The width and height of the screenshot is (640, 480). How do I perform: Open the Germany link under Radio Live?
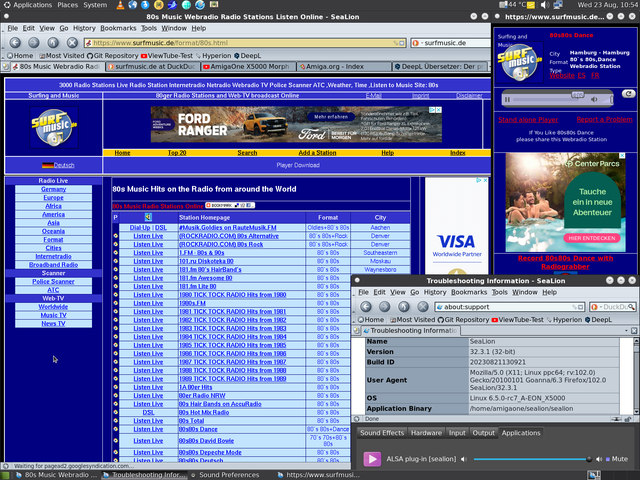(x=53, y=189)
